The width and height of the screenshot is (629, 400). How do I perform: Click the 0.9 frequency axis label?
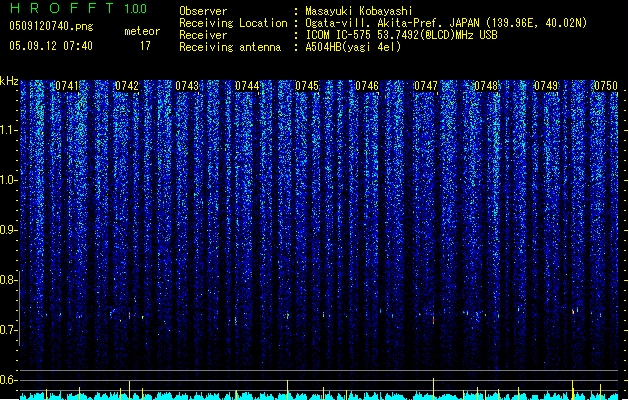(x=8, y=230)
